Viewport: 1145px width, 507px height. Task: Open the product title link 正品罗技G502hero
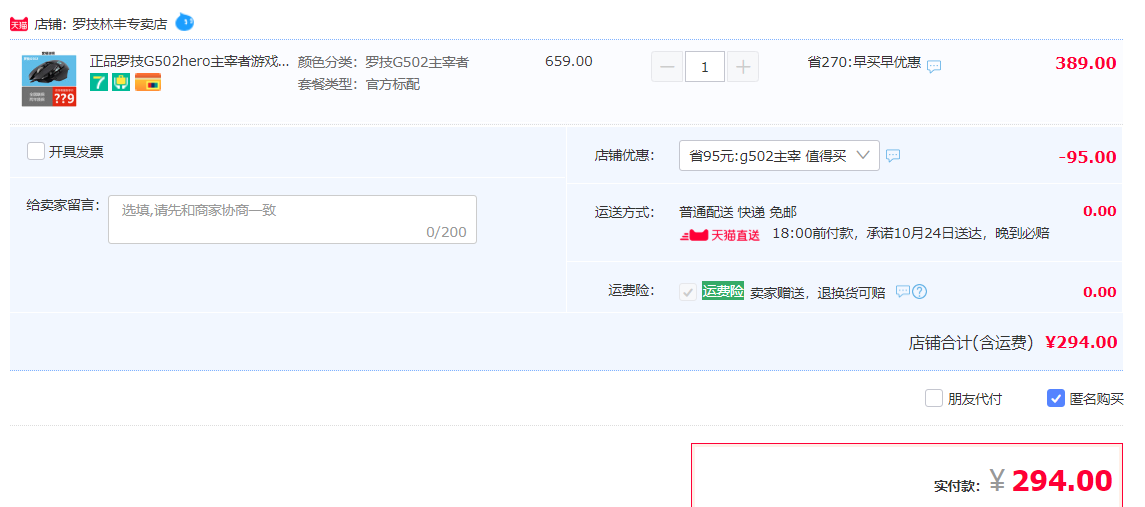189,61
